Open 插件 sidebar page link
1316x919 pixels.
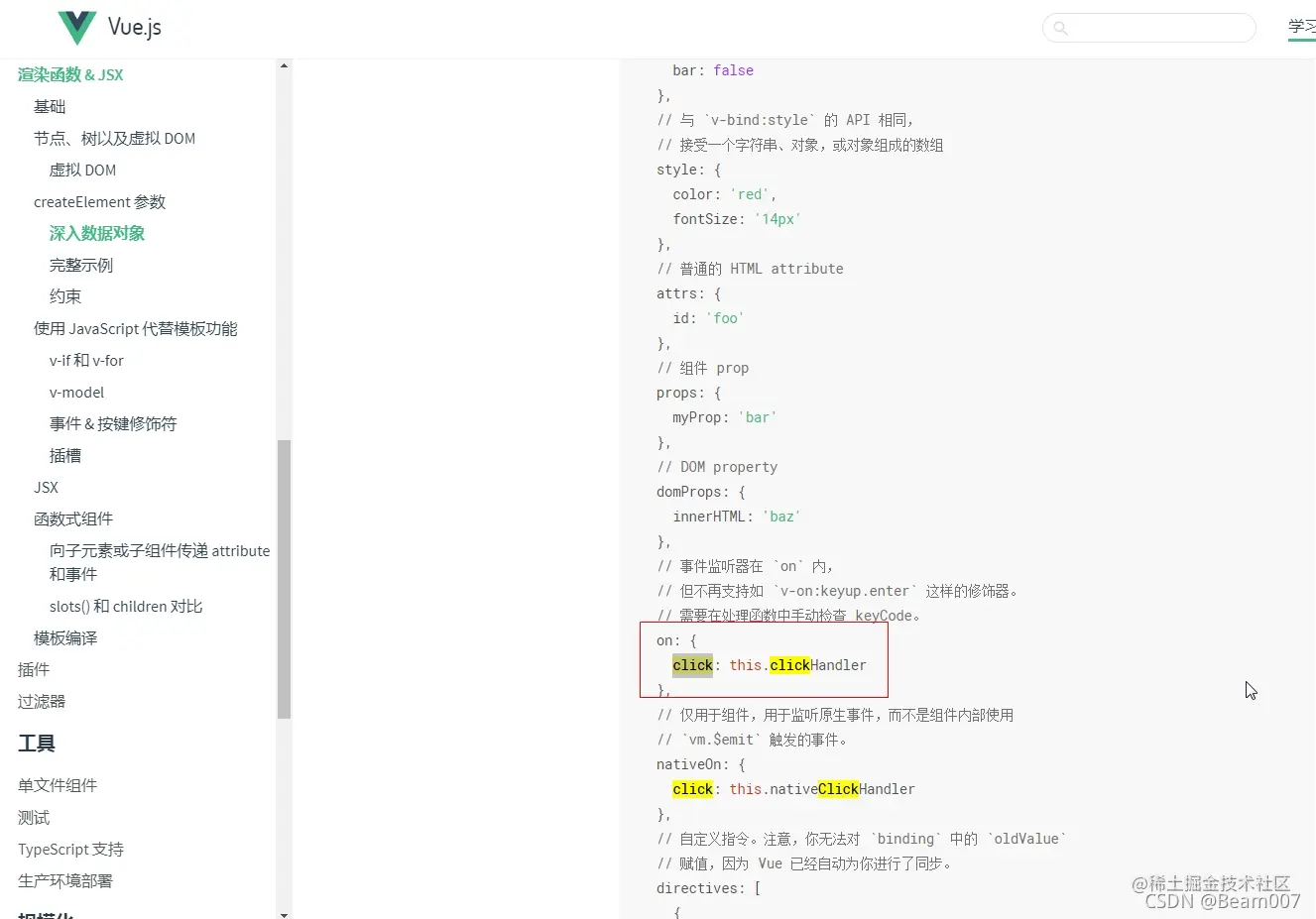(x=34, y=669)
